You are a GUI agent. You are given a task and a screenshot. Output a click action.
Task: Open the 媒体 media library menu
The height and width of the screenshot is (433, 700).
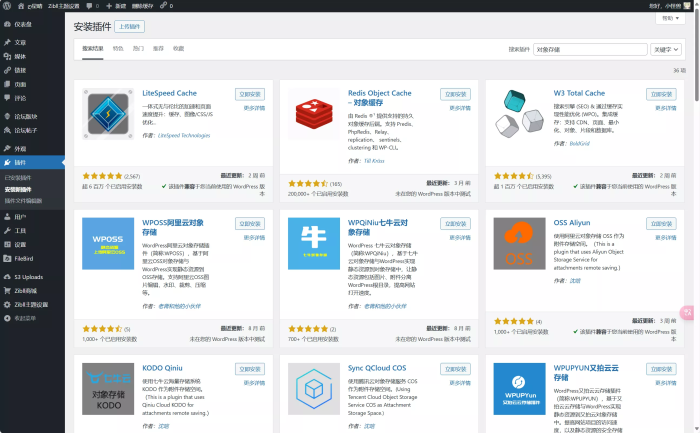click(20, 56)
